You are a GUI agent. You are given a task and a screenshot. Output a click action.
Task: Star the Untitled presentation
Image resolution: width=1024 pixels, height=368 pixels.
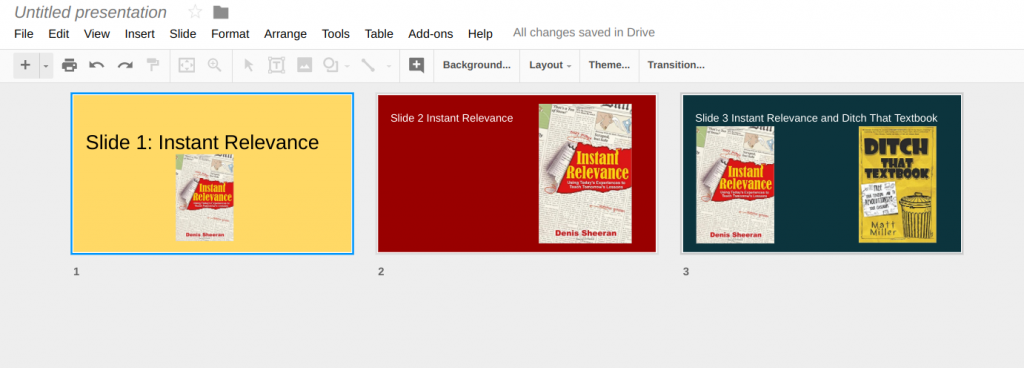pos(195,12)
